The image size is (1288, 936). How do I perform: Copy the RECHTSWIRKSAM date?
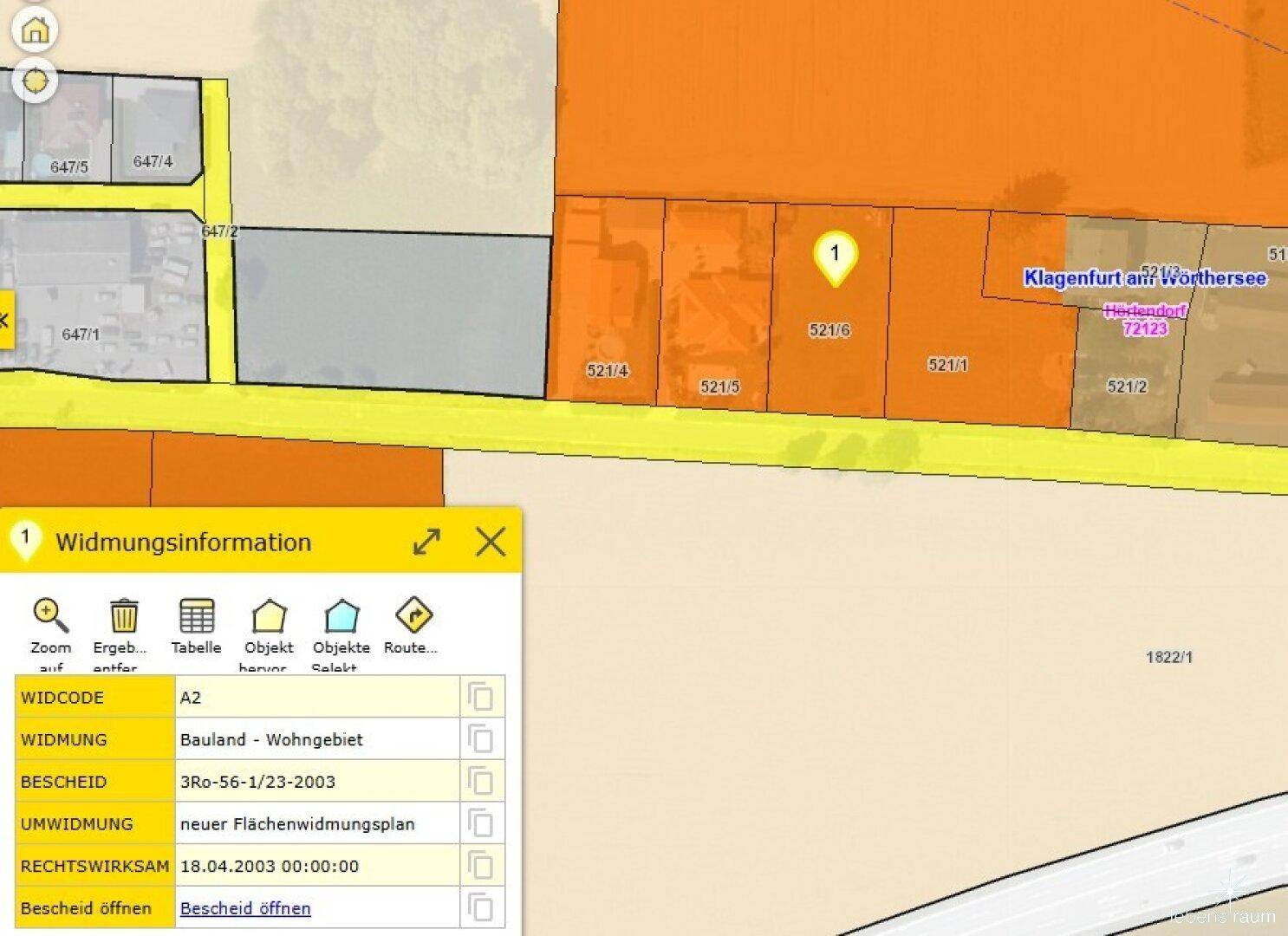pyautogui.click(x=480, y=865)
